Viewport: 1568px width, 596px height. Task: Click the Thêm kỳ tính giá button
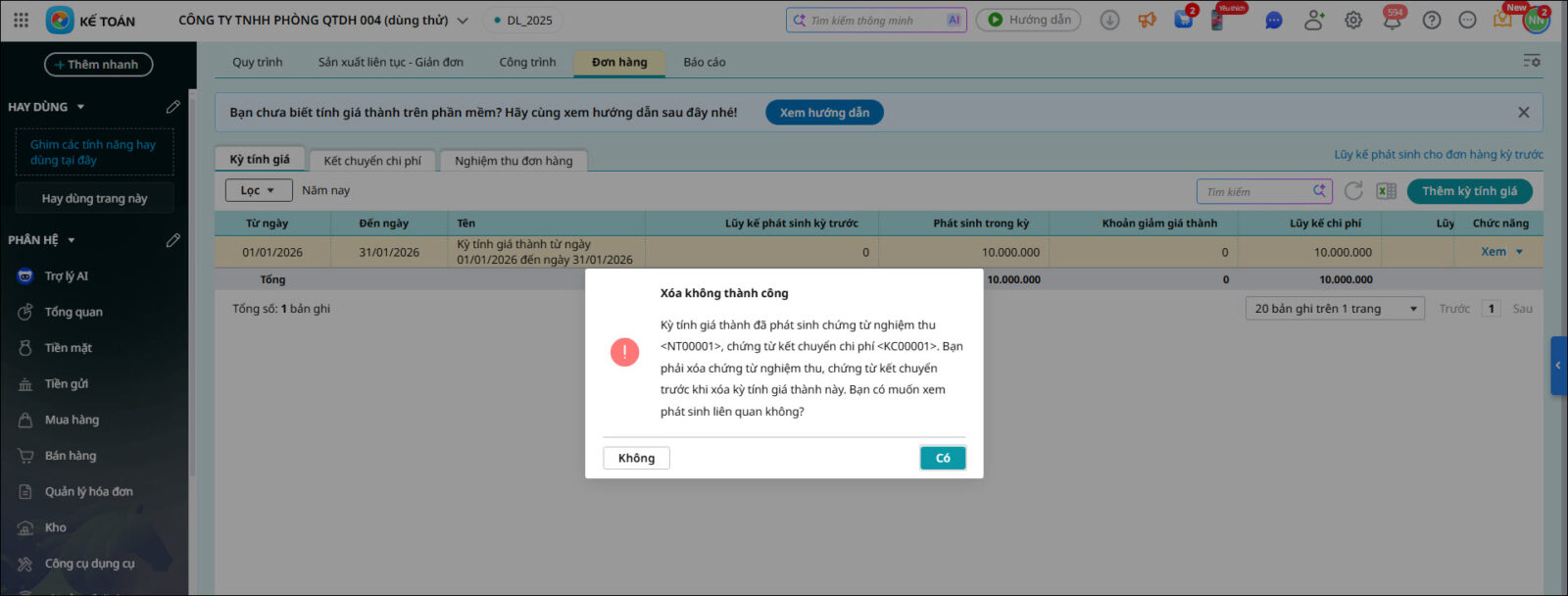point(1469,191)
